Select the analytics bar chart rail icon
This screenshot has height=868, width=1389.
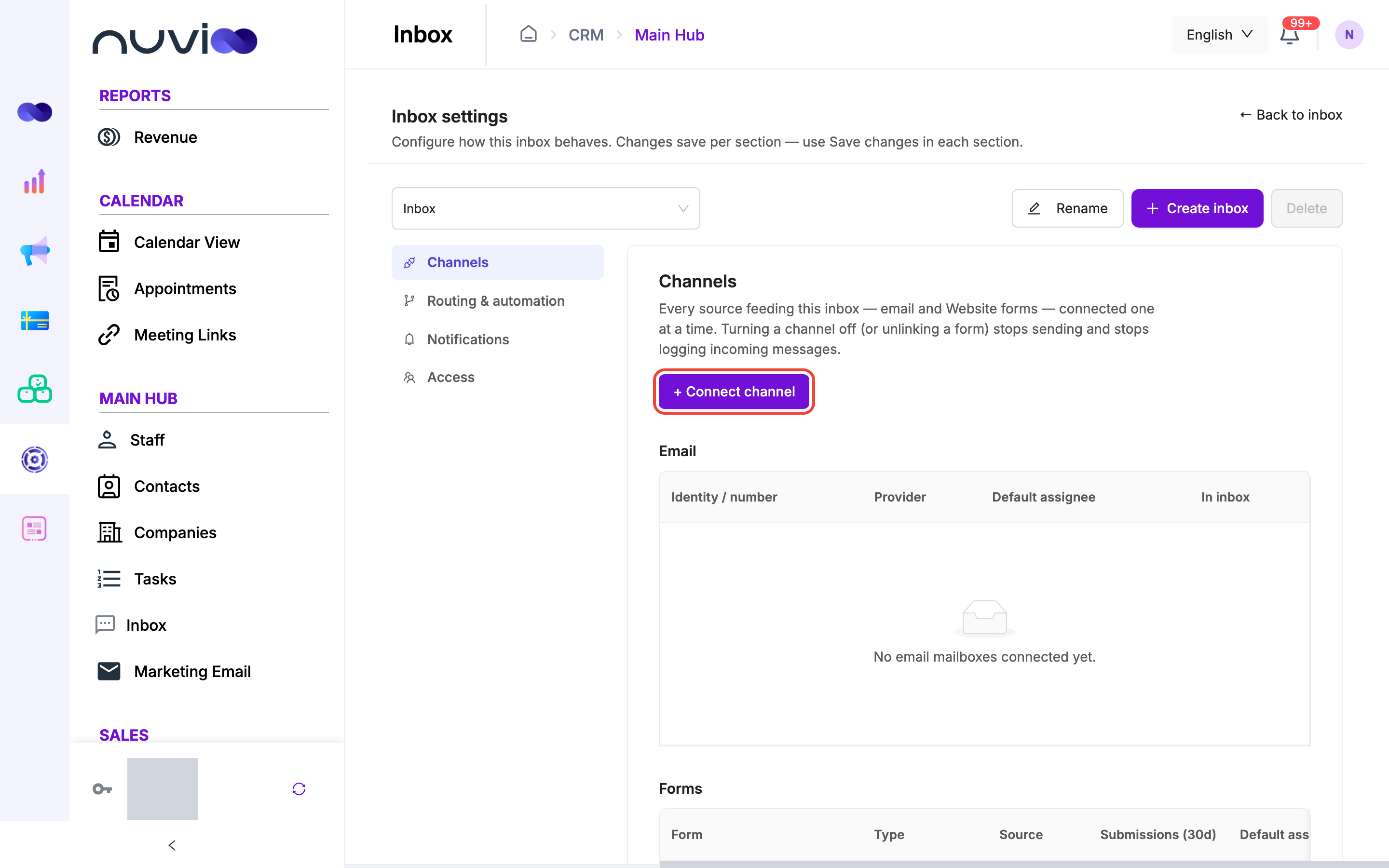click(34, 181)
